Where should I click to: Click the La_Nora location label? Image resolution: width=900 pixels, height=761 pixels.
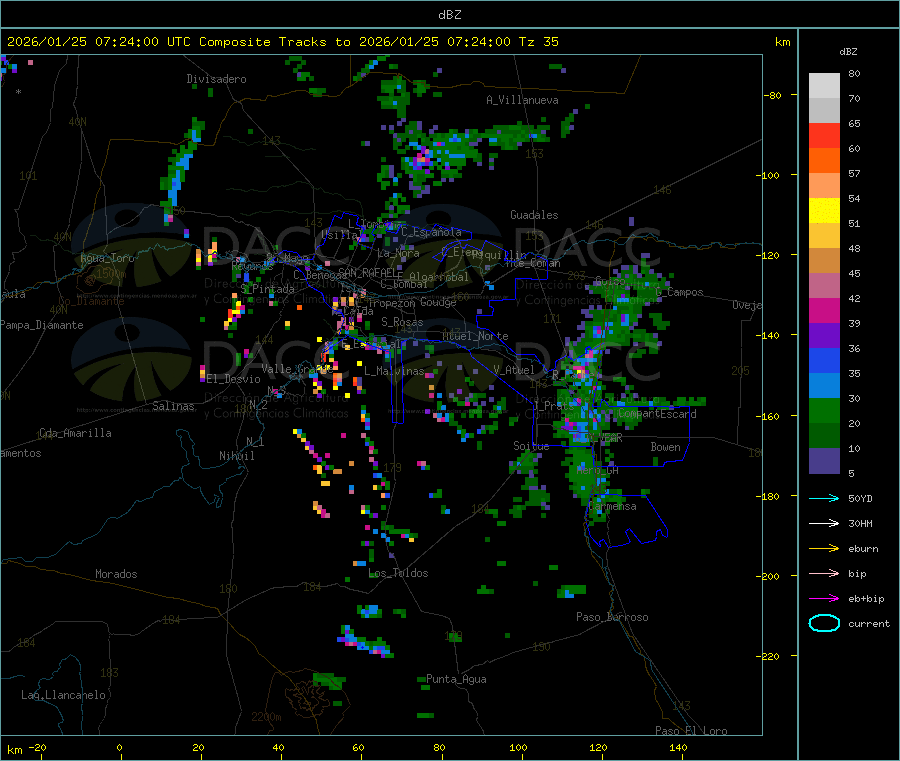click(398, 253)
